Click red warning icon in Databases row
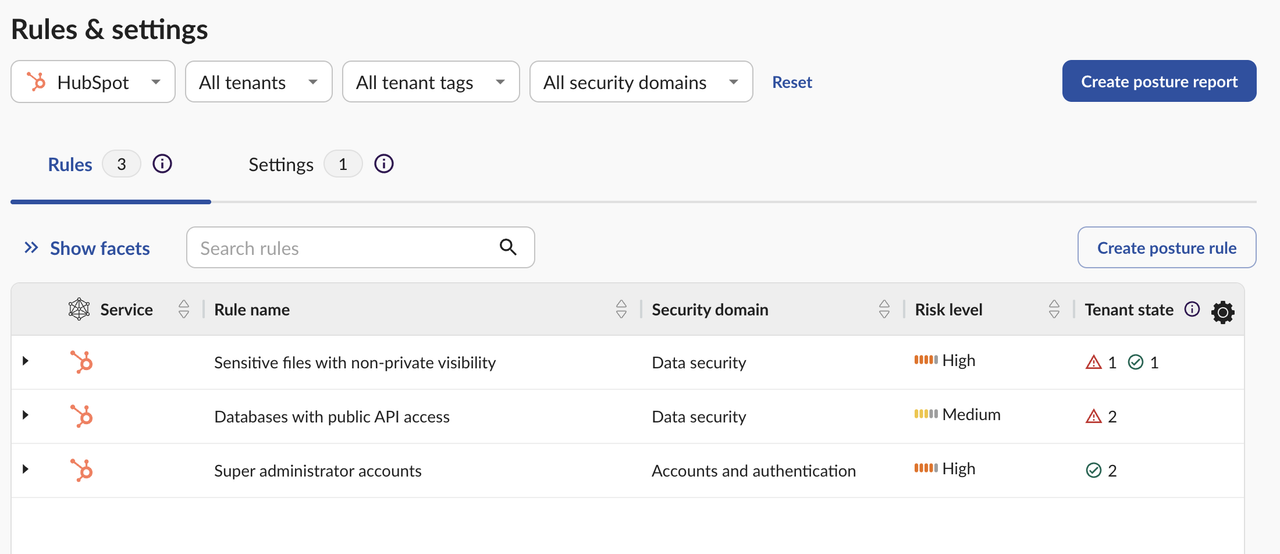This screenshot has width=1280, height=554. [x=1094, y=417]
